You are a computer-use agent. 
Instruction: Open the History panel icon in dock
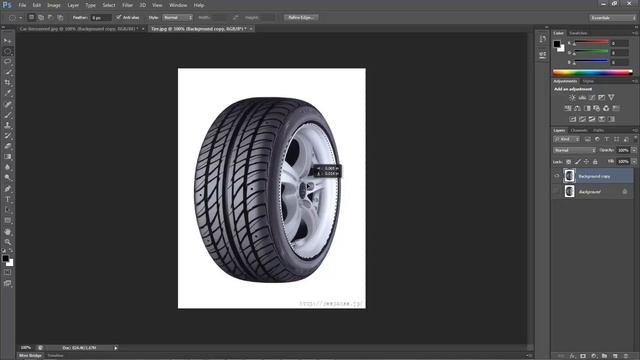542,39
